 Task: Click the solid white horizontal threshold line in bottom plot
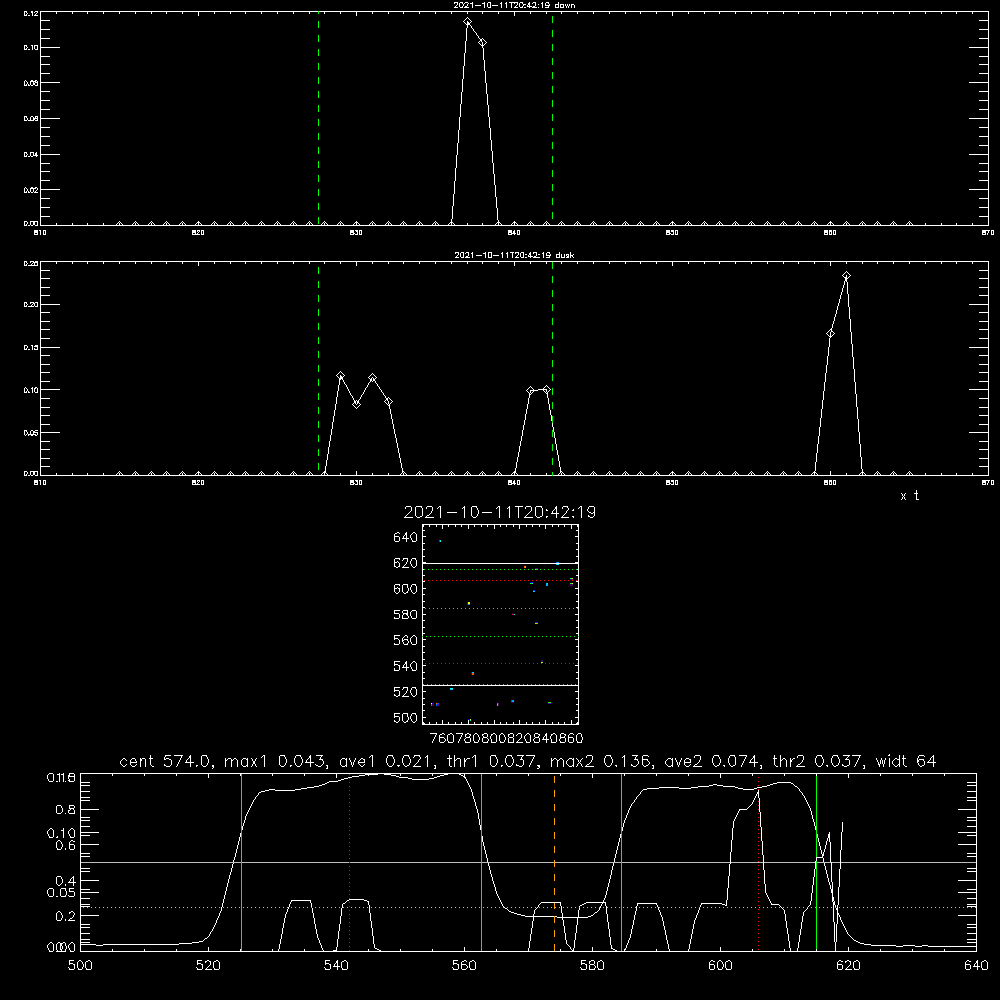pos(528,862)
